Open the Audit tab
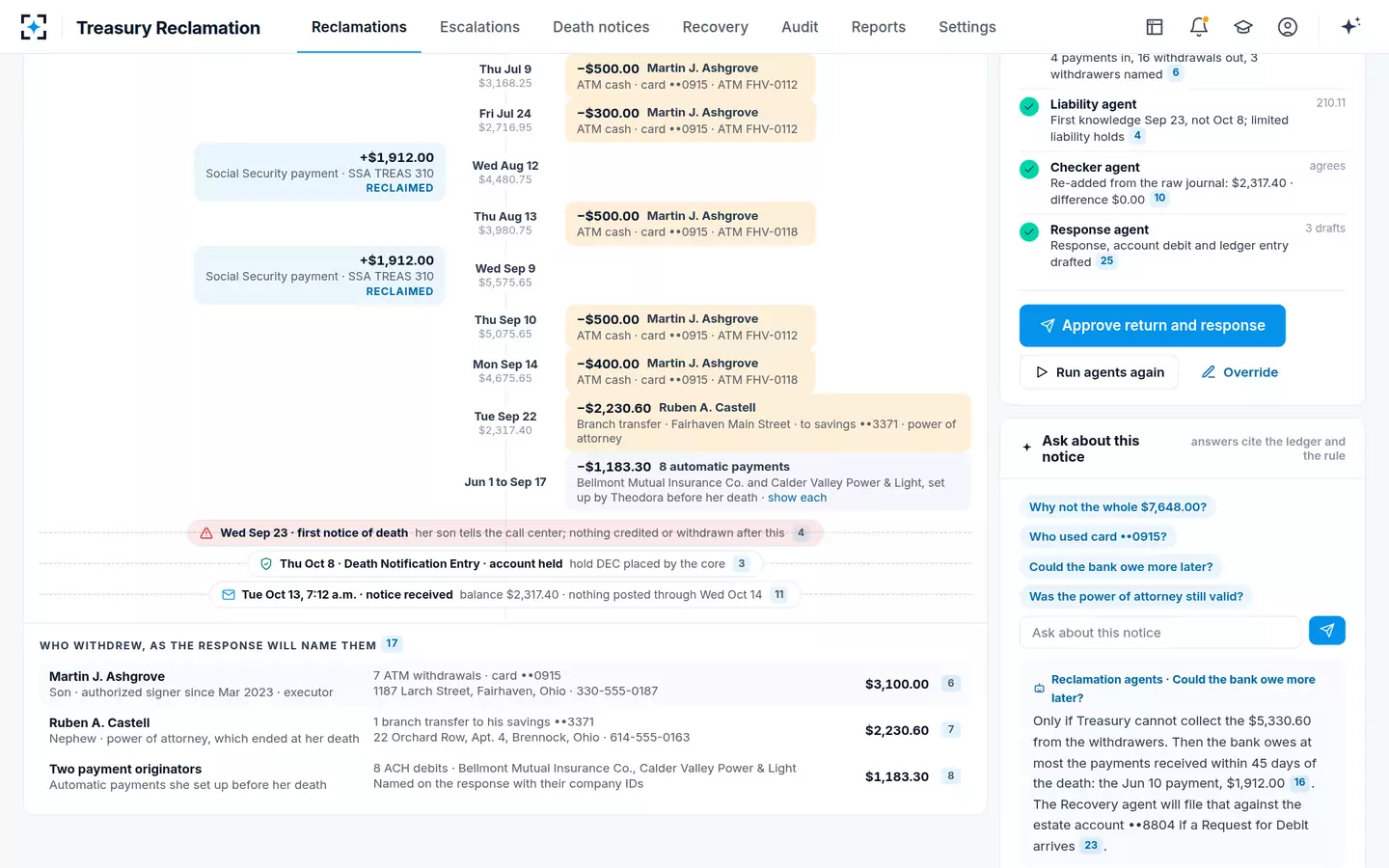Image resolution: width=1389 pixels, height=868 pixels. click(800, 27)
